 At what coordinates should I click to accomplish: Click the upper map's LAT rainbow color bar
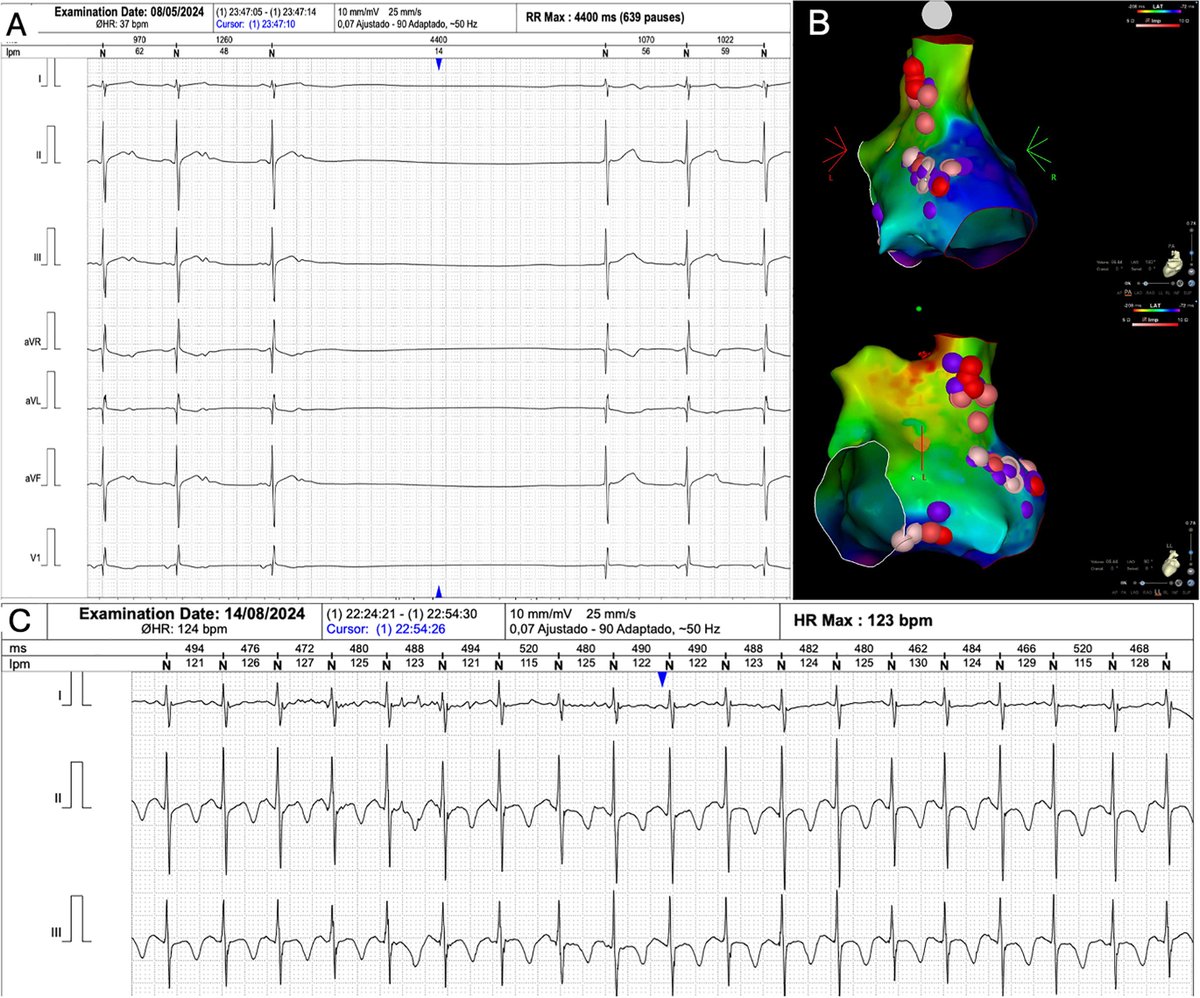1159,11
